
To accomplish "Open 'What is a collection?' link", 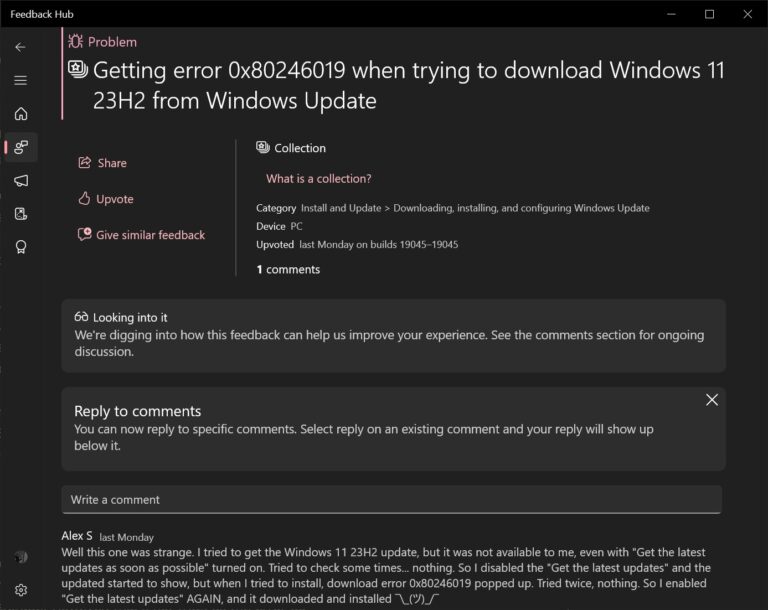I will click(x=318, y=179).
